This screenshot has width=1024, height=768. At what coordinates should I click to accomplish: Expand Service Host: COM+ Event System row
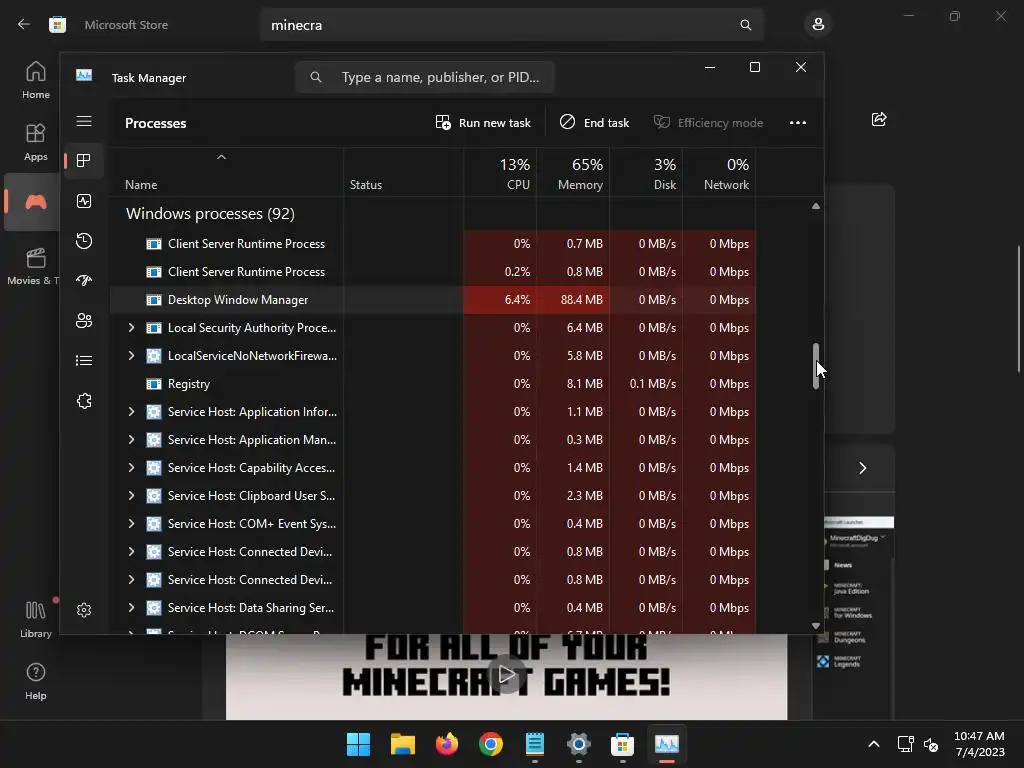coord(131,524)
